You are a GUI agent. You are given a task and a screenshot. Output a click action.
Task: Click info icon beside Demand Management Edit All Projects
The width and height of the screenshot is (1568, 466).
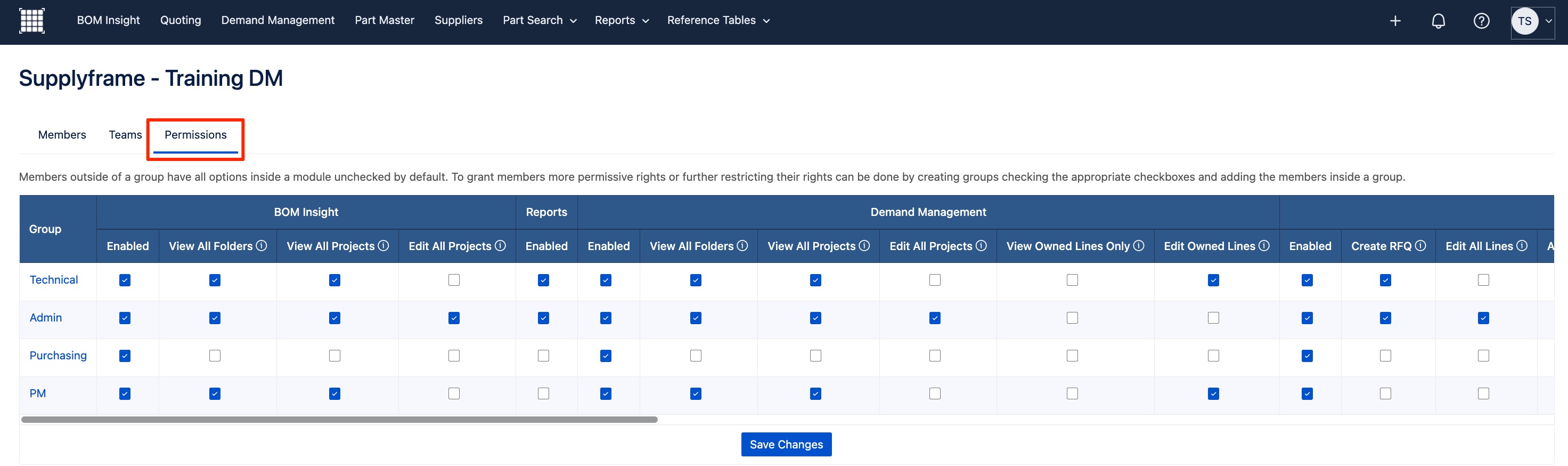click(x=981, y=245)
